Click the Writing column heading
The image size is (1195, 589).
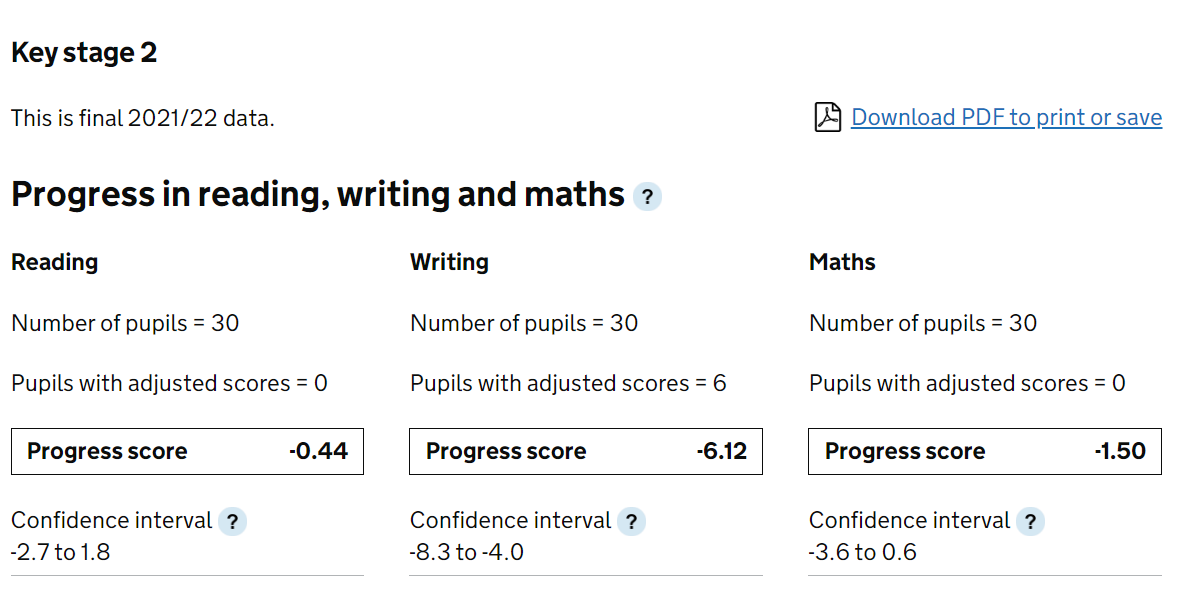(x=450, y=262)
